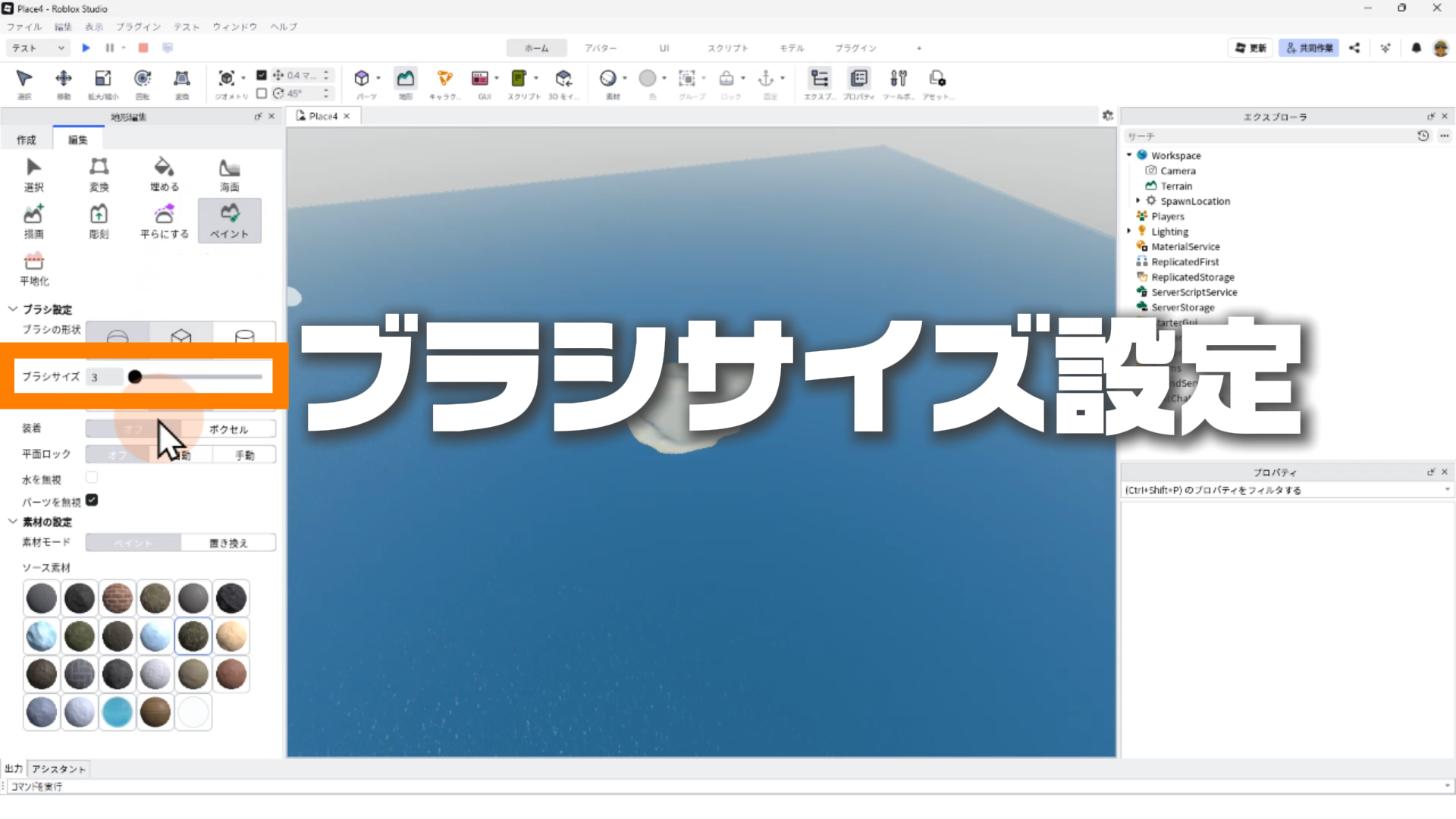Click the 共同作業 collaborate button

(1309, 48)
